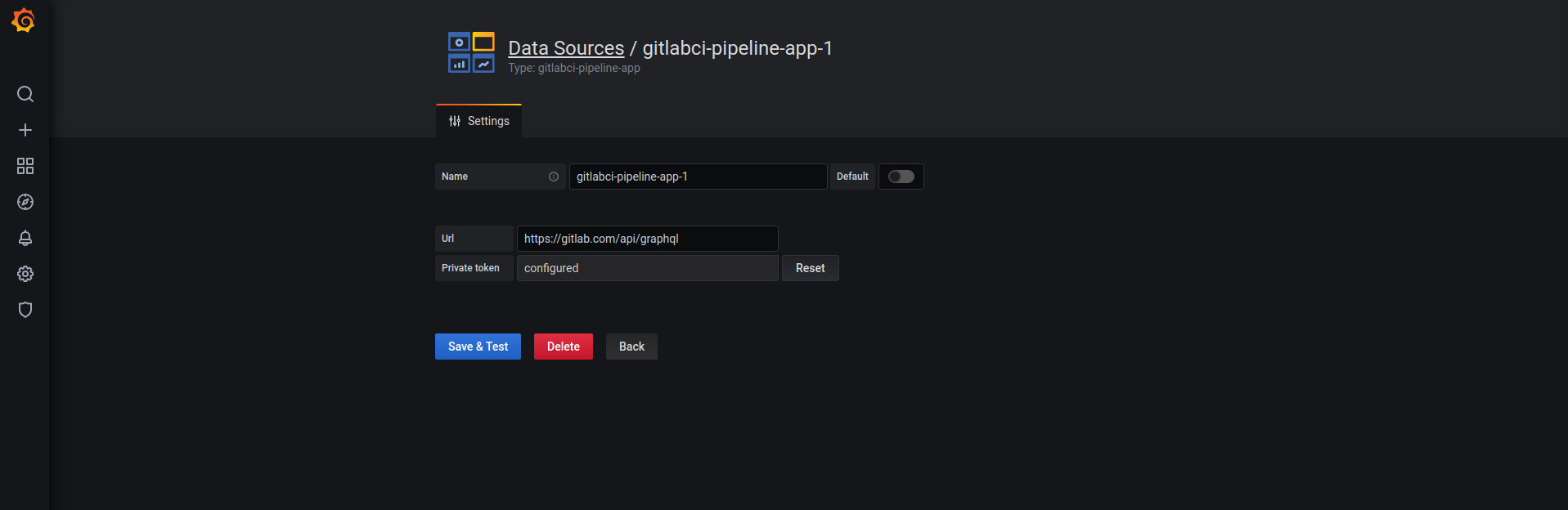
Task: Open the Explore compass icon
Action: [25, 202]
